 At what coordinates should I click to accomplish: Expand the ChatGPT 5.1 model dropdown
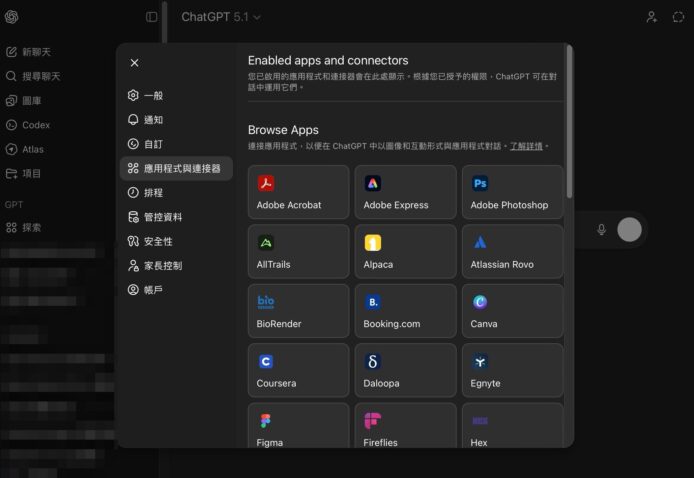pos(221,17)
